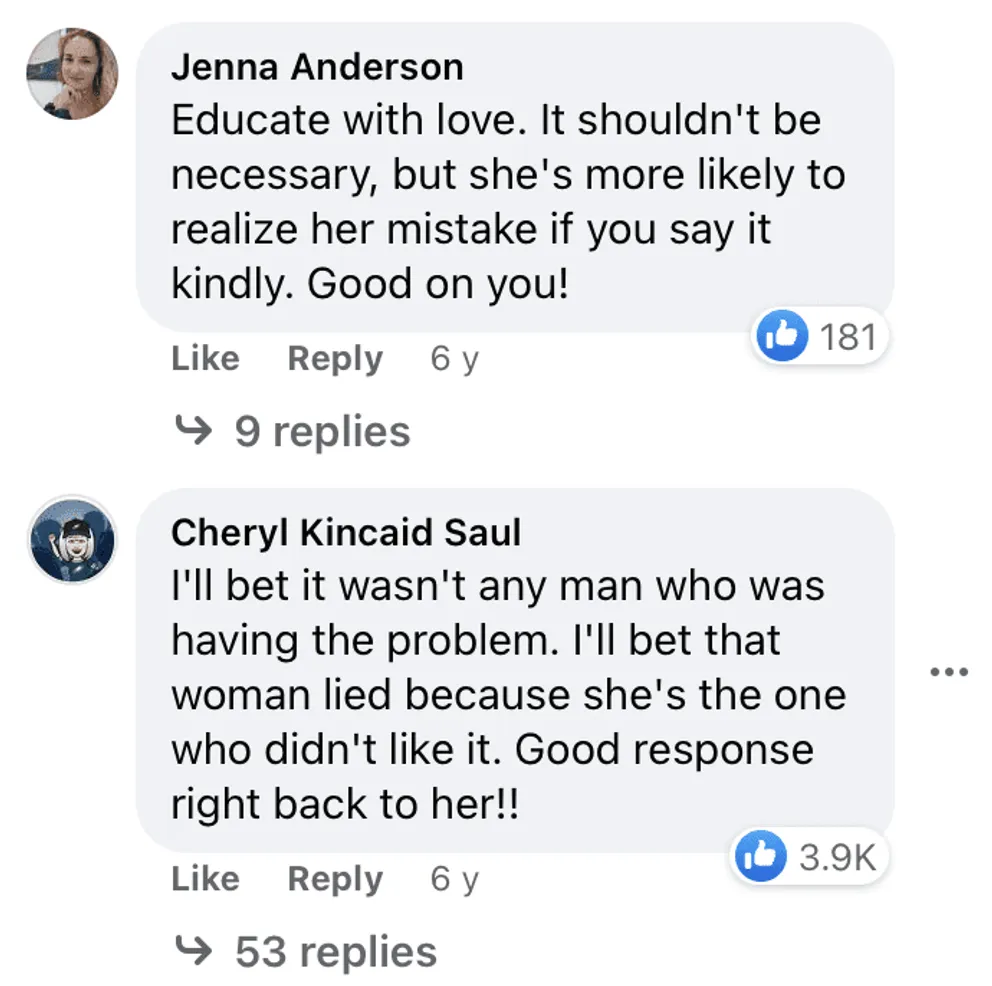This screenshot has width=992, height=986.
Task: Click the 6 y timestamp under Cheryl's comment
Action: (x=455, y=879)
